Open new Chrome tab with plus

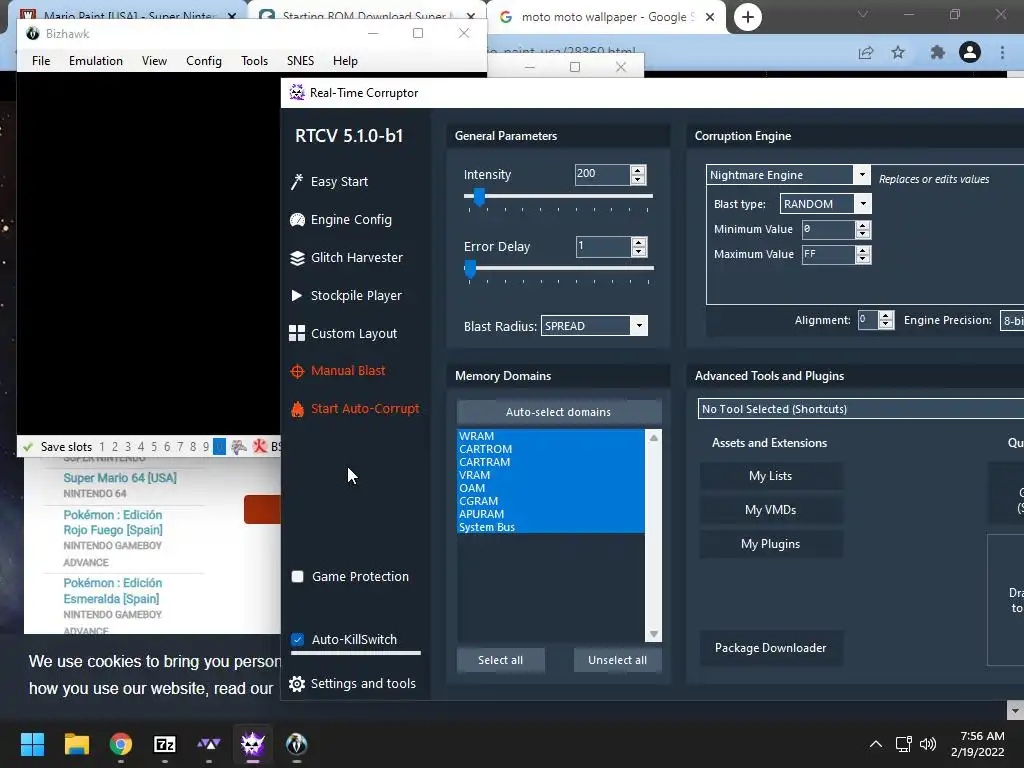(748, 17)
